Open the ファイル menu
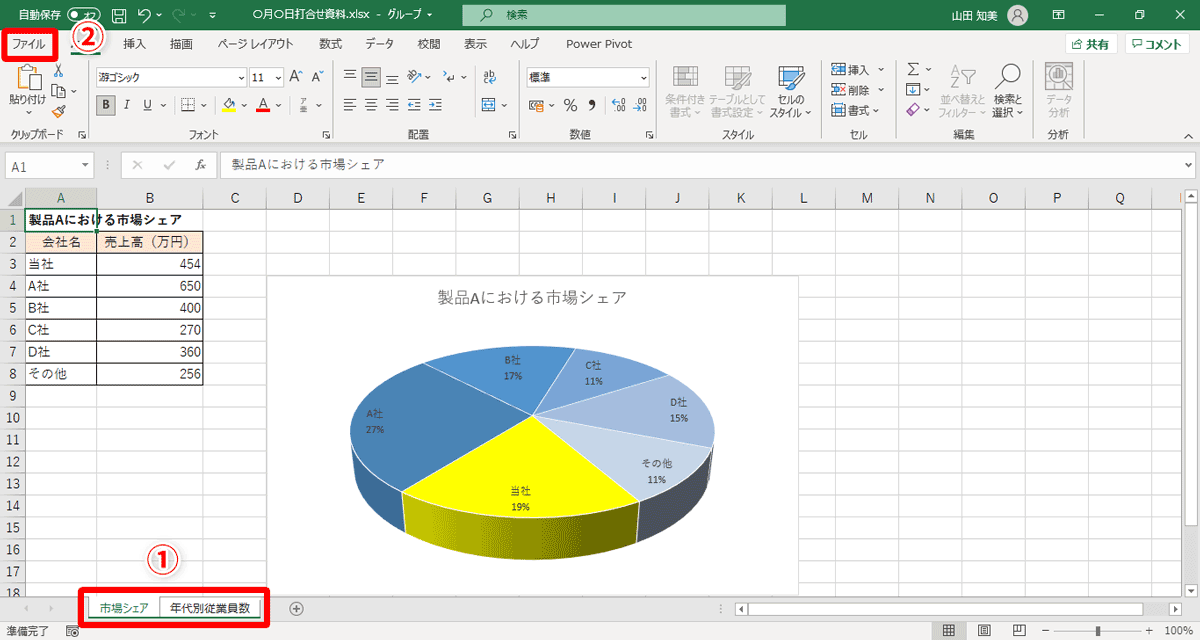The width and height of the screenshot is (1200, 640). [x=28, y=44]
